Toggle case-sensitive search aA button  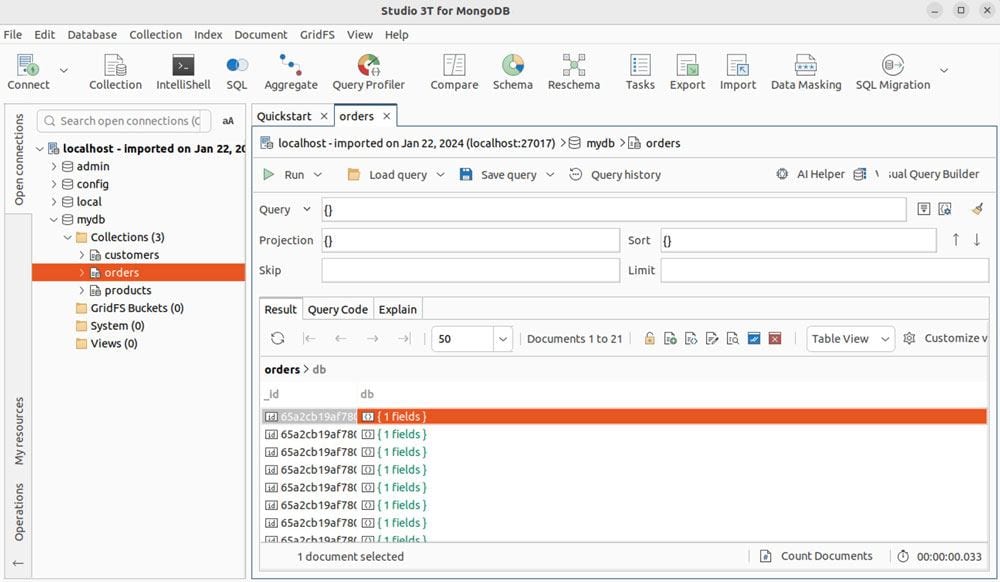(228, 121)
